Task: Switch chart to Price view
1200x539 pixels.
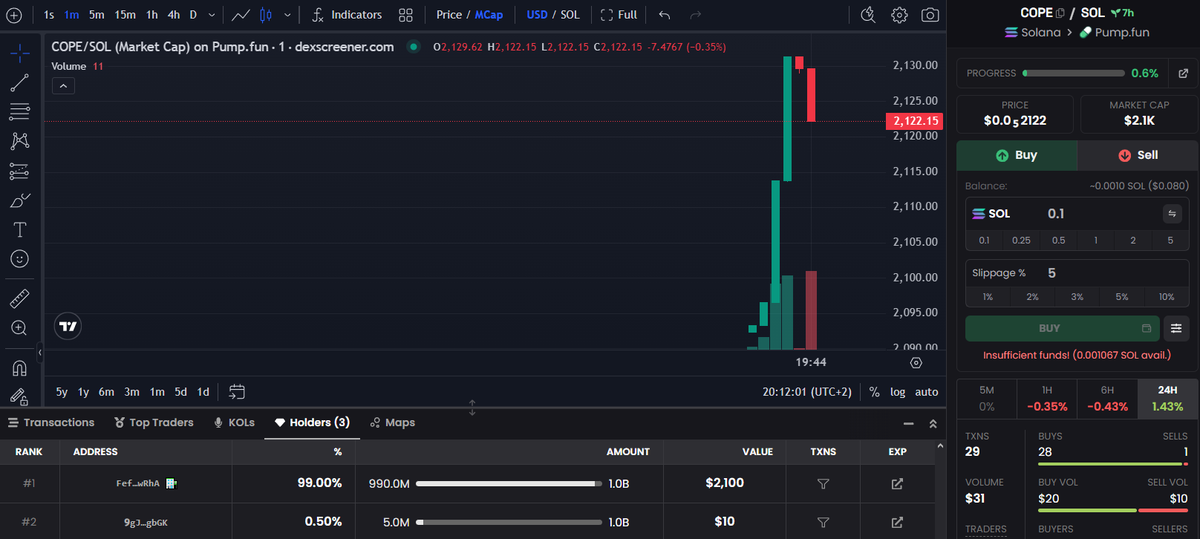Action: [450, 15]
